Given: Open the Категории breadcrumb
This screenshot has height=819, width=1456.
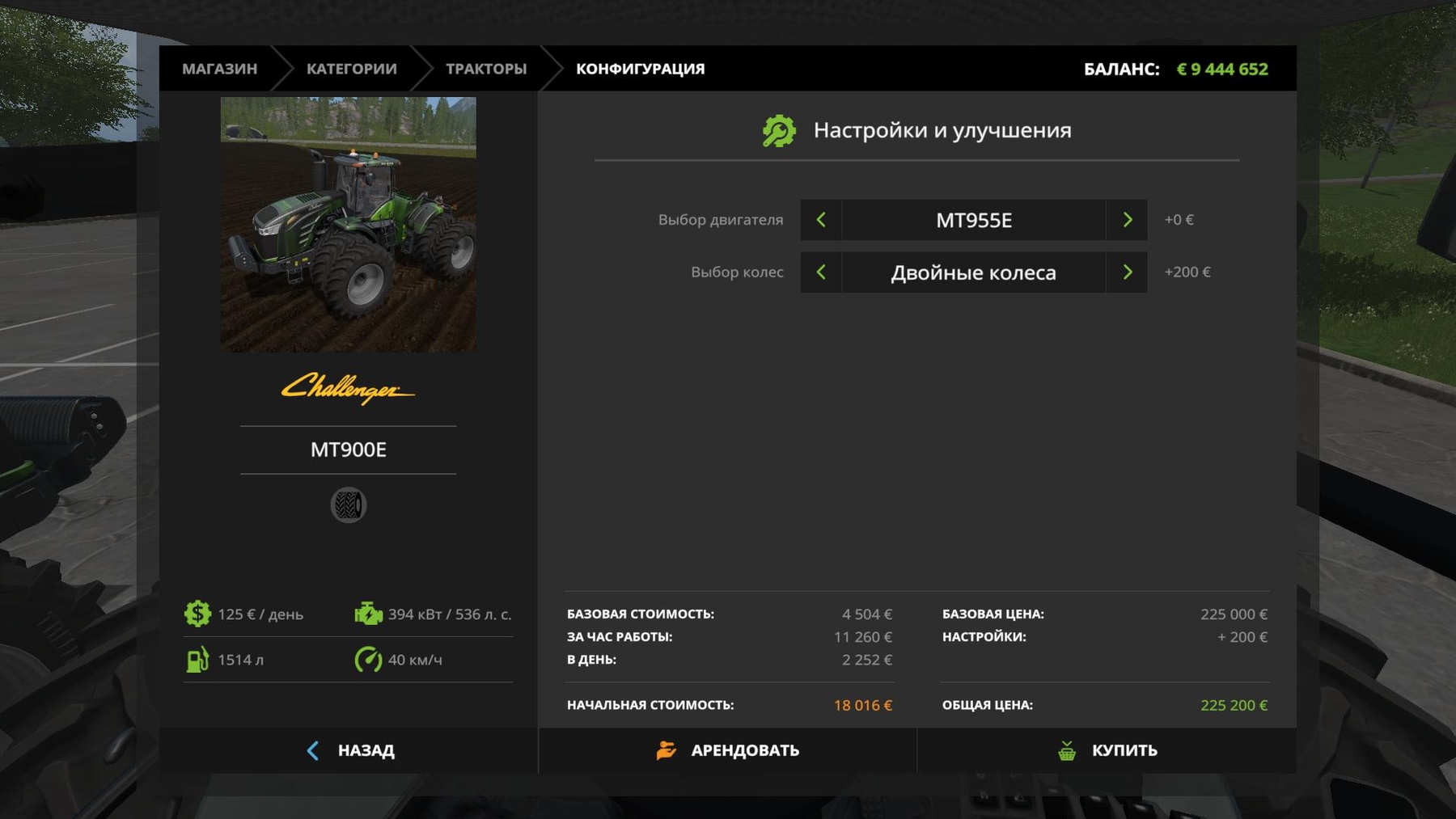Looking at the screenshot, I should point(351,69).
